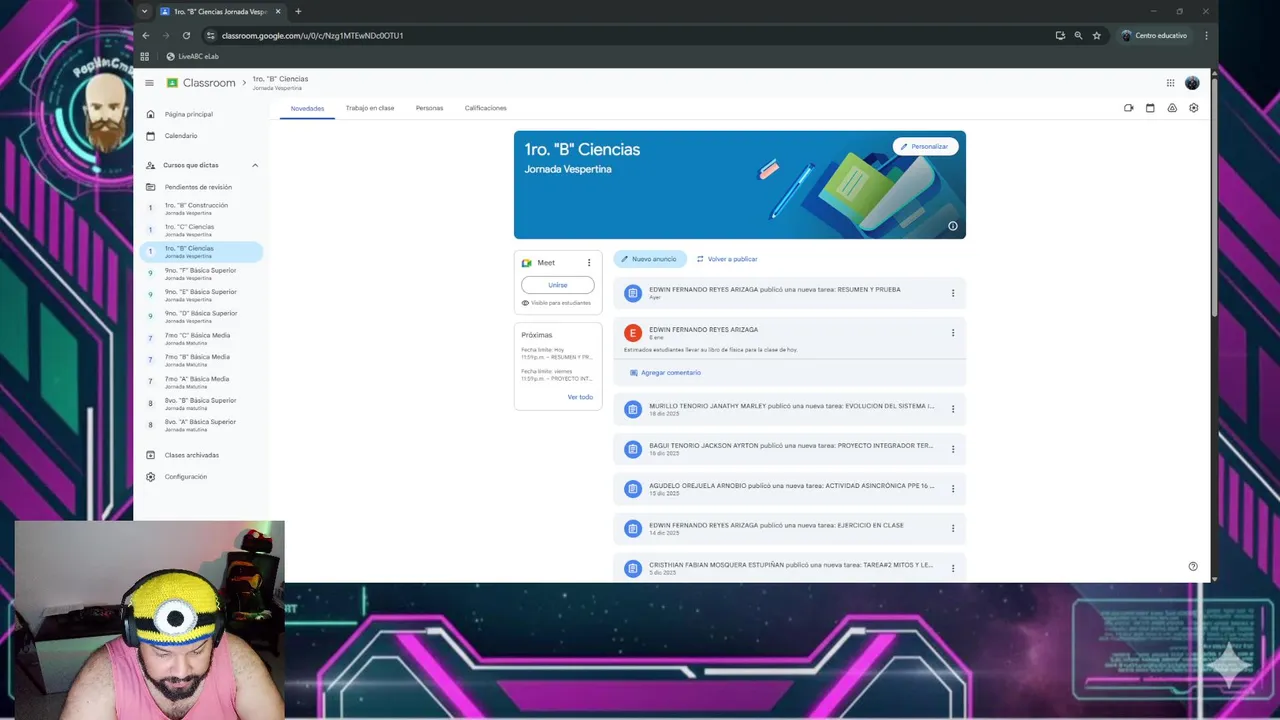
Task: Open the class Google Calendar icon
Action: click(1150, 108)
